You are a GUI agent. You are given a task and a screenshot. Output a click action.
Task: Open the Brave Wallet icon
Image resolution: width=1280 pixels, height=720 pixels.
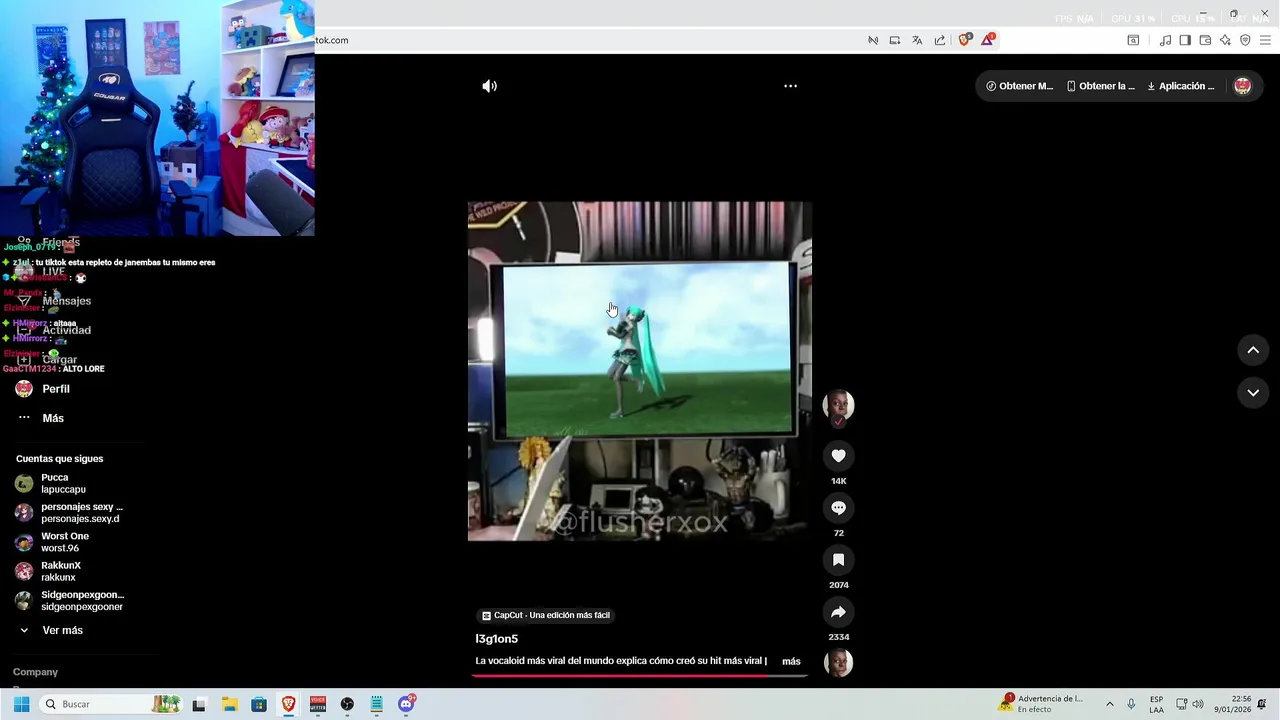coord(1205,40)
